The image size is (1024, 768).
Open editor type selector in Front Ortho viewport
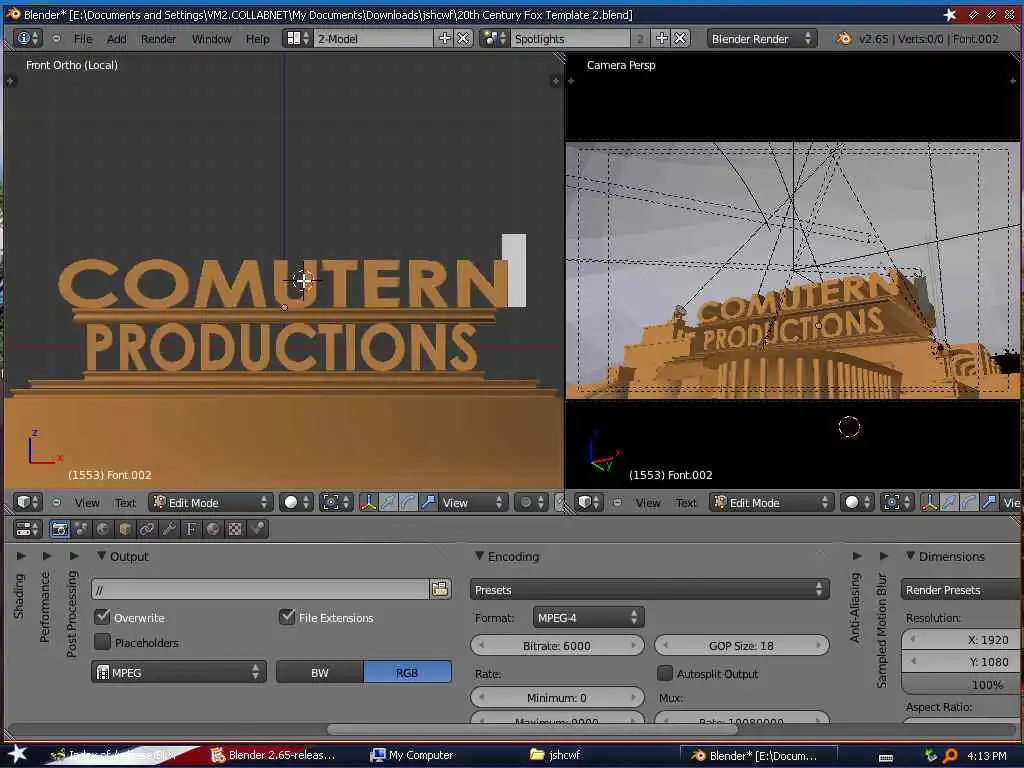(27, 502)
